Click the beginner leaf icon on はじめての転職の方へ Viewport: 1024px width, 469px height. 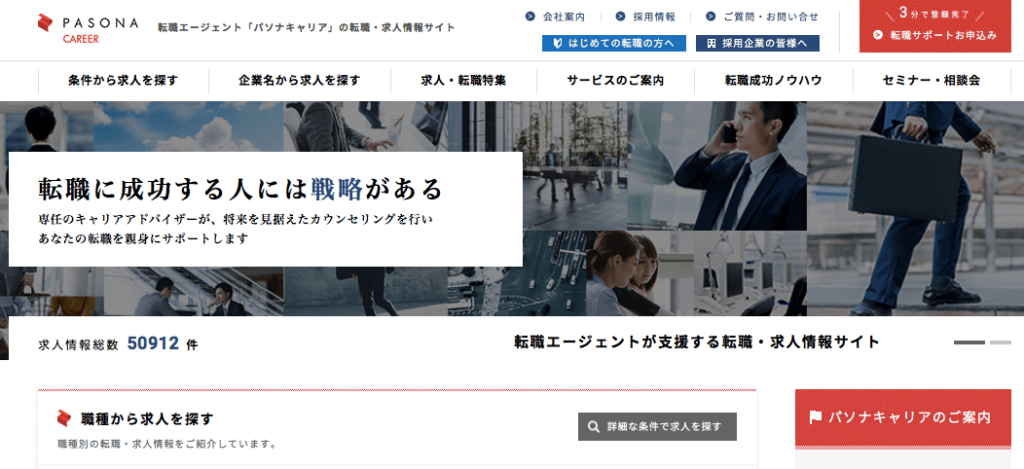click(558, 43)
